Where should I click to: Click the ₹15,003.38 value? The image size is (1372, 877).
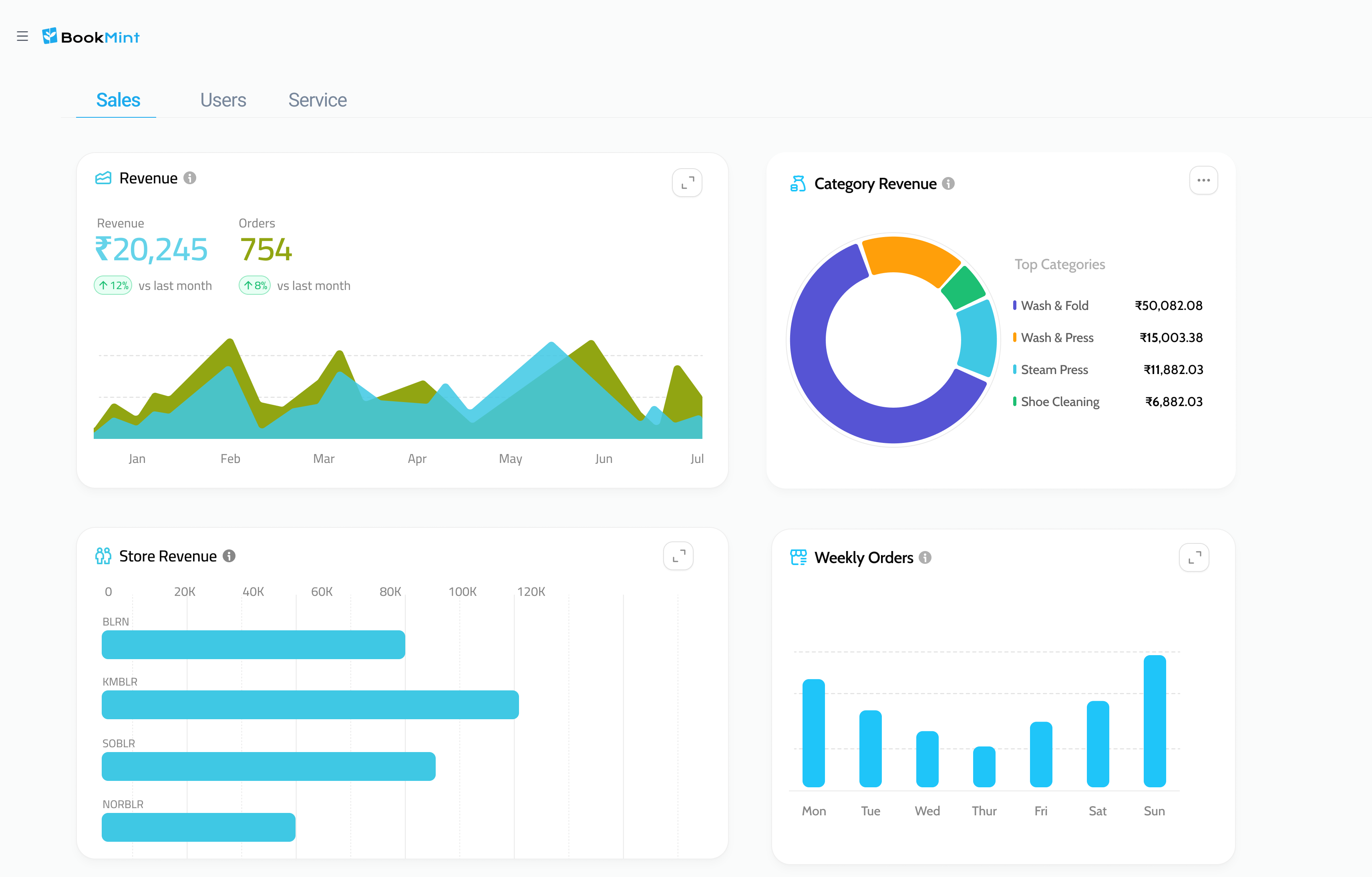coord(1171,337)
